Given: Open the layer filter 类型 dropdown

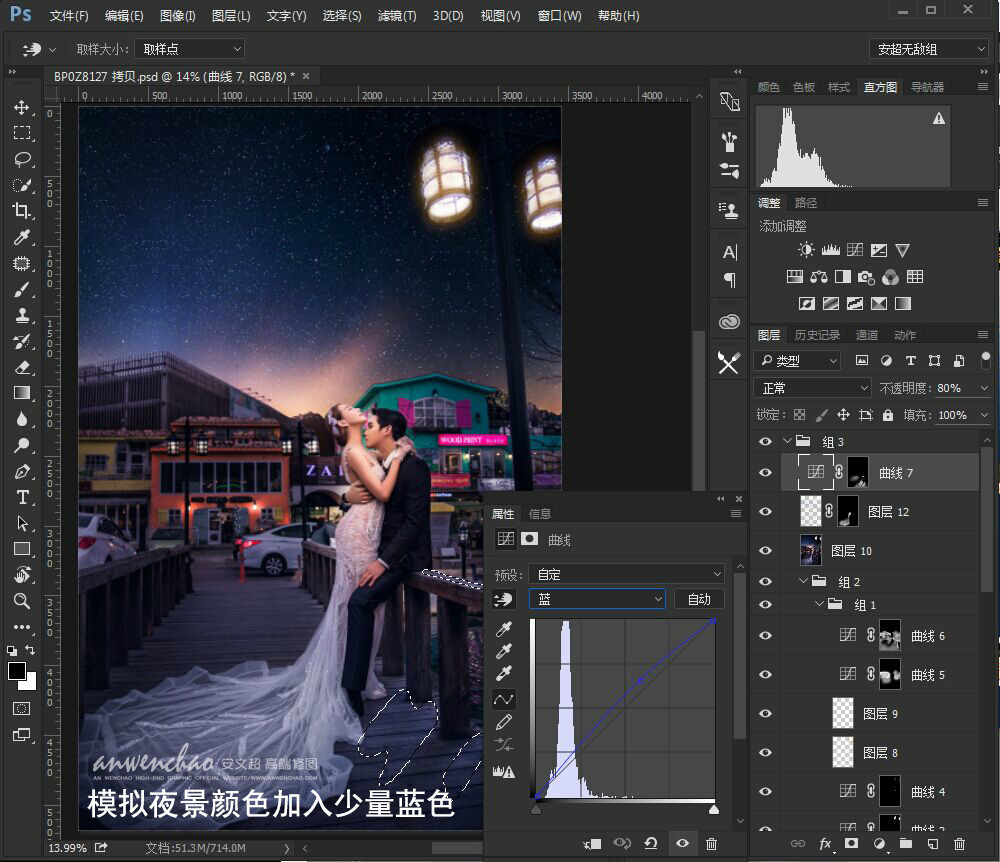Looking at the screenshot, I should [797, 361].
